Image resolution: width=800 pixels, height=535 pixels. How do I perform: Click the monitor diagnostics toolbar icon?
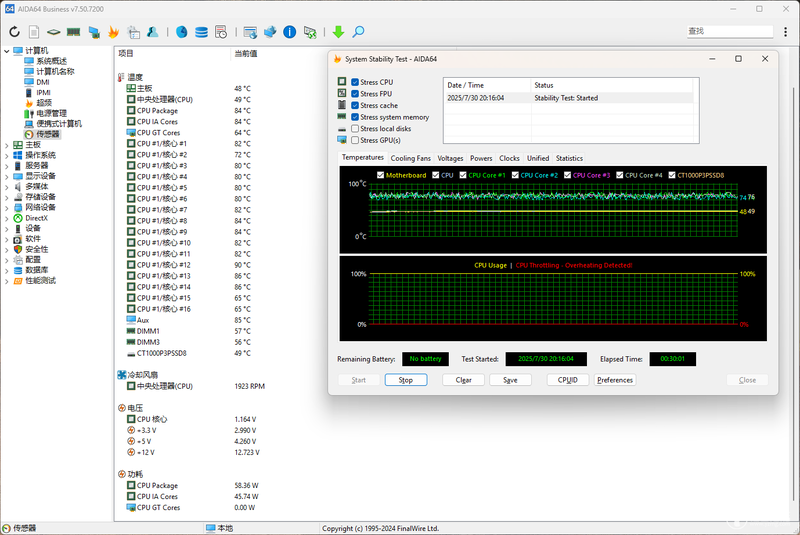pyautogui.click(x=94, y=32)
